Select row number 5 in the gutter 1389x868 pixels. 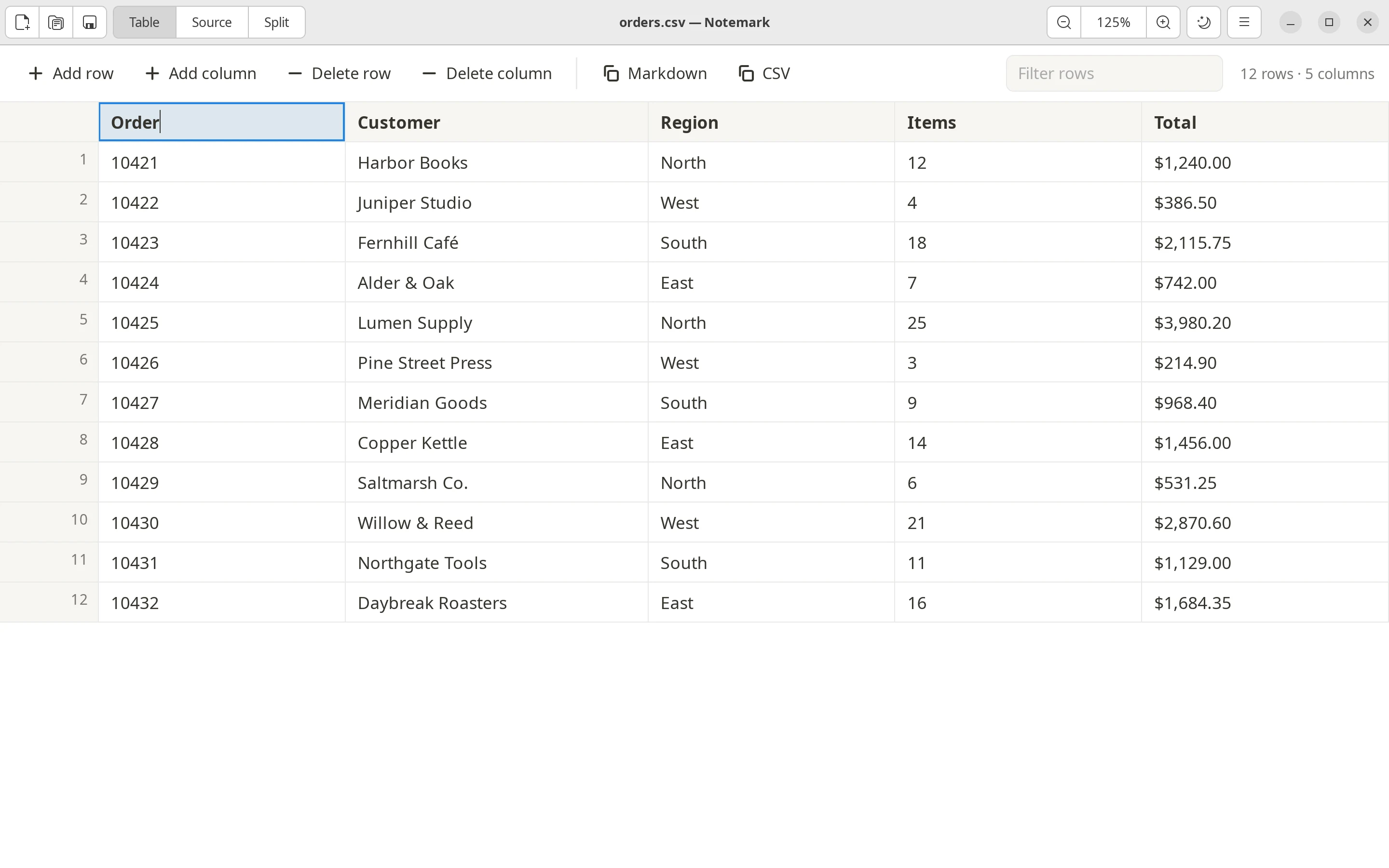pos(49,322)
